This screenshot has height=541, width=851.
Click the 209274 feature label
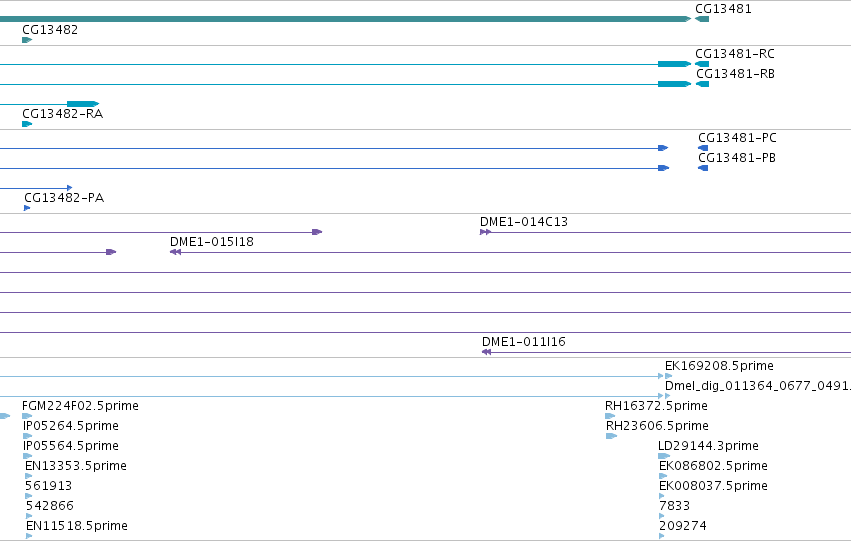tap(683, 526)
